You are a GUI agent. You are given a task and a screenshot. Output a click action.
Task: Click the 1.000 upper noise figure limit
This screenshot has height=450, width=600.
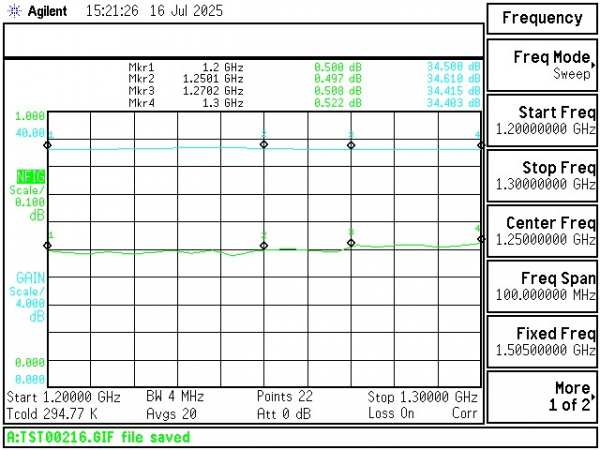[x=30, y=116]
